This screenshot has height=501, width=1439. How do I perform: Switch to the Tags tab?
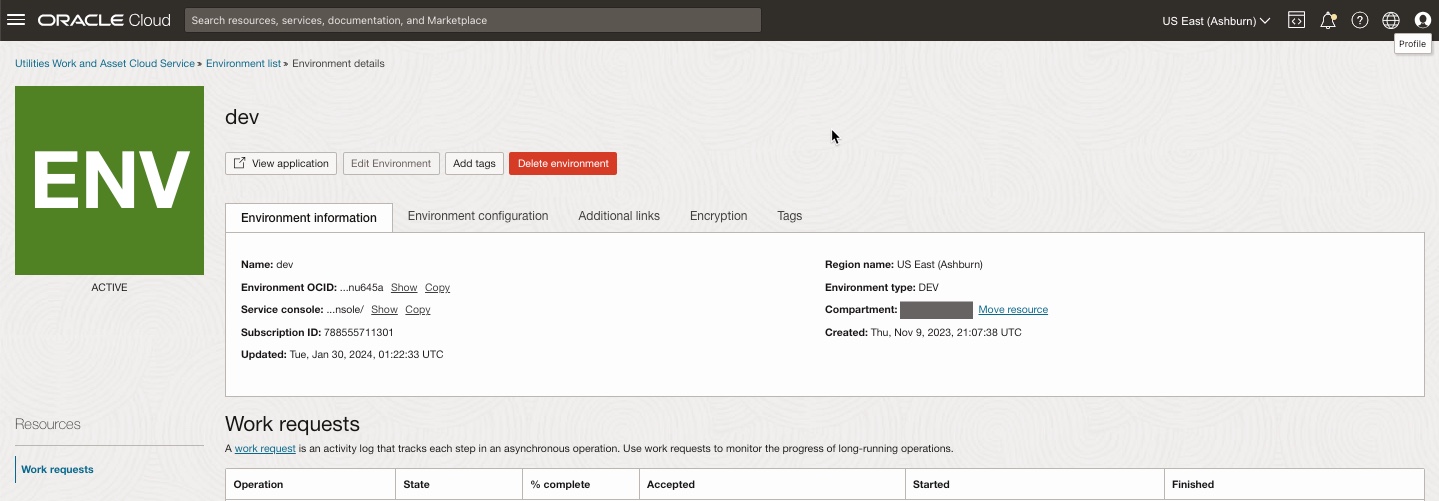click(789, 216)
